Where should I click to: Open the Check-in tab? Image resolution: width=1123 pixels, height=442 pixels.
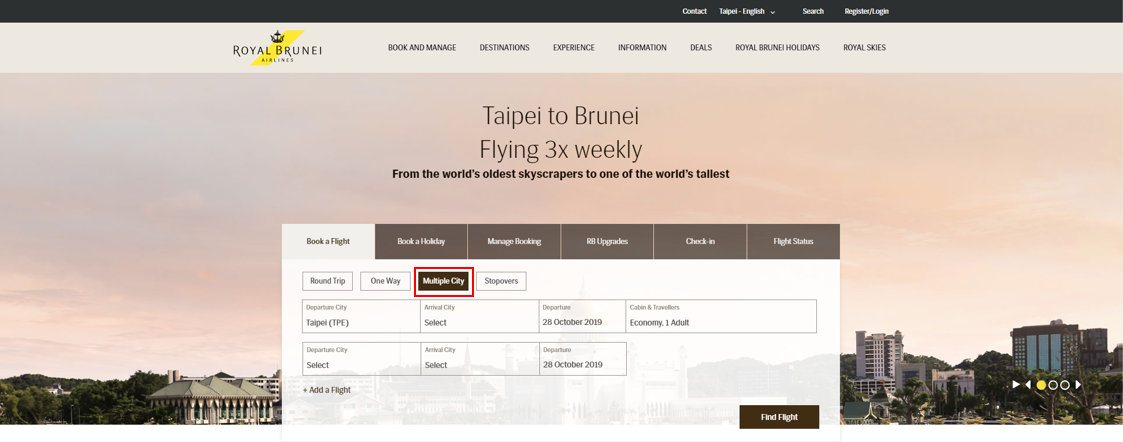(700, 241)
